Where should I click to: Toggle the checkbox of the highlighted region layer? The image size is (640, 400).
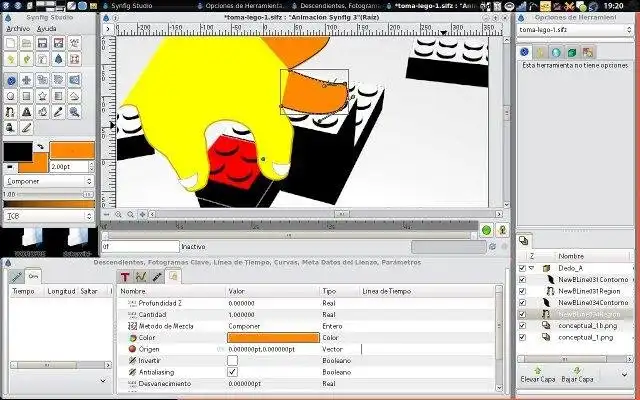click(522, 314)
